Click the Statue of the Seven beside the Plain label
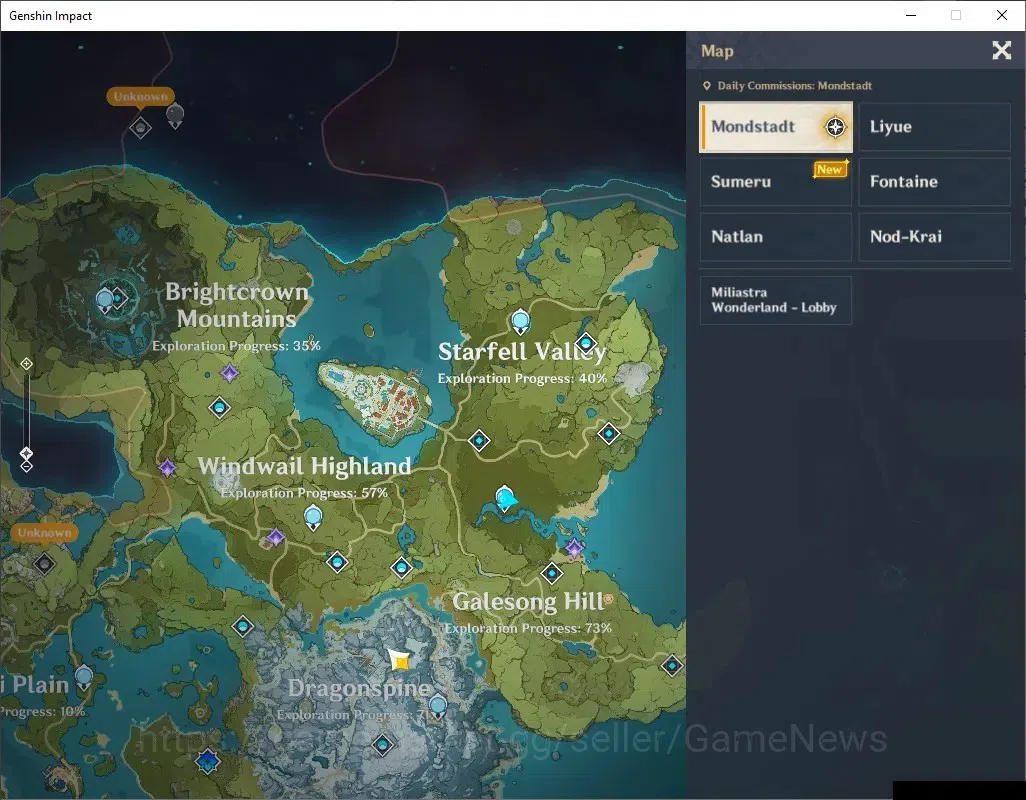The width and height of the screenshot is (1026, 800). point(84,678)
